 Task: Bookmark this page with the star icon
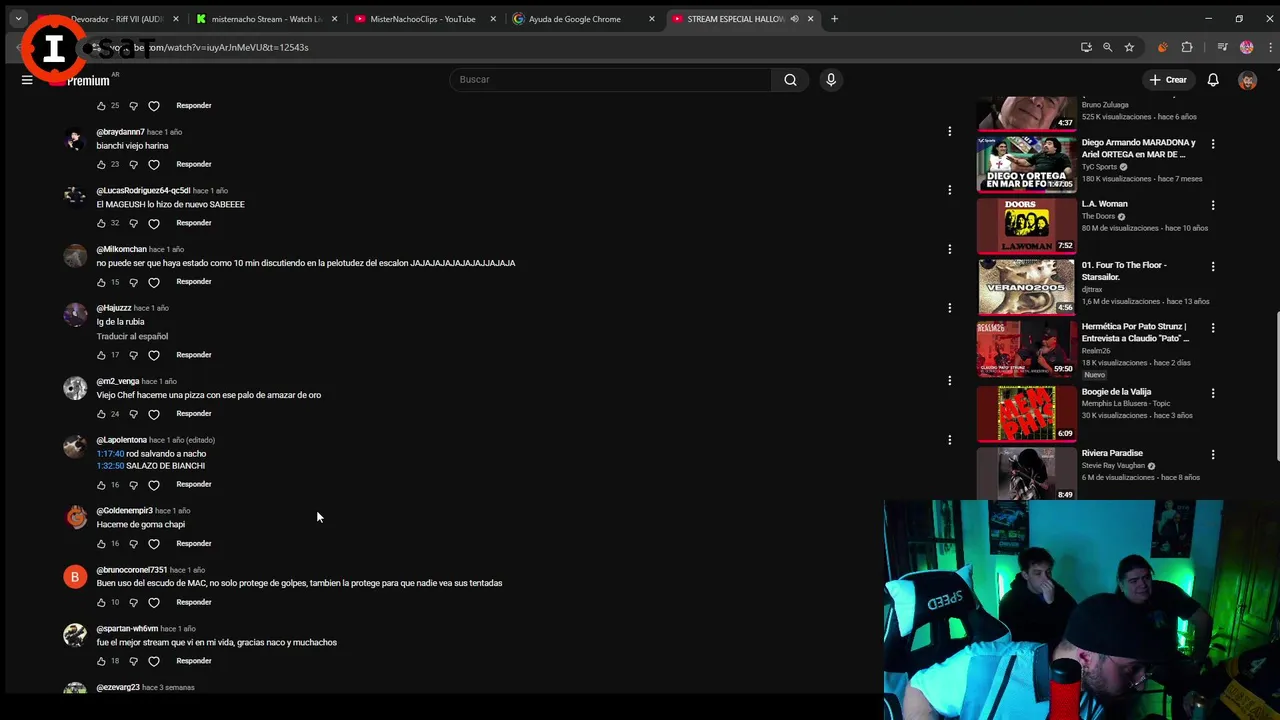click(1129, 47)
